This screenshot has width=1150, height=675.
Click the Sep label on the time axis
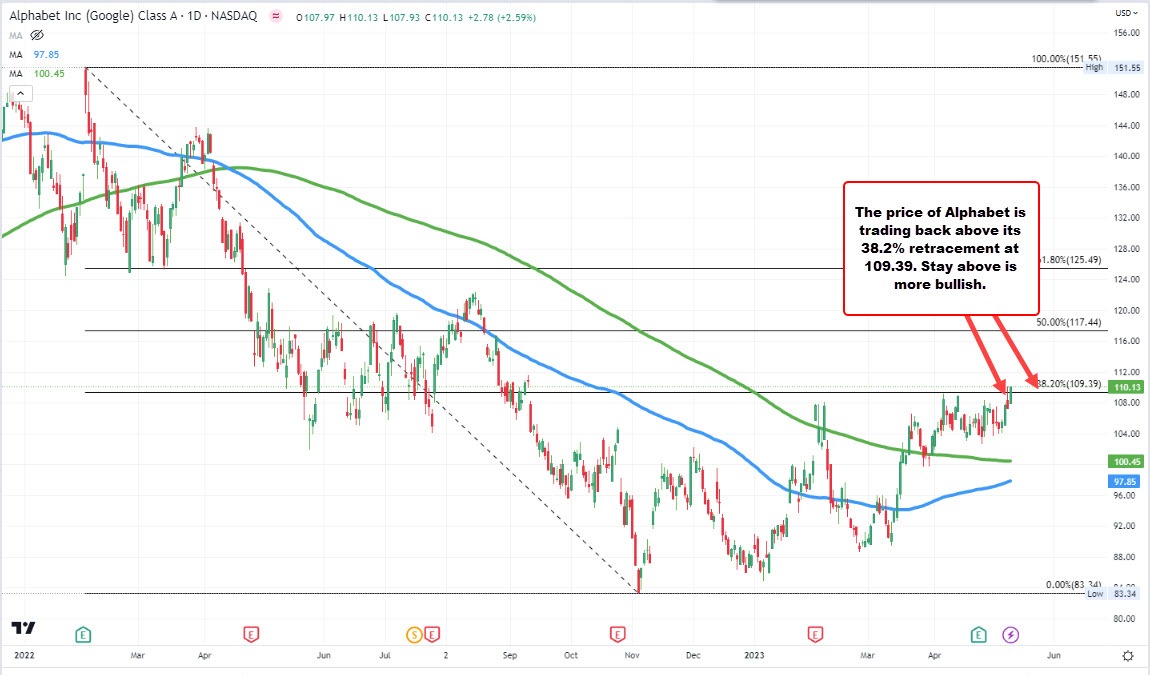point(510,655)
